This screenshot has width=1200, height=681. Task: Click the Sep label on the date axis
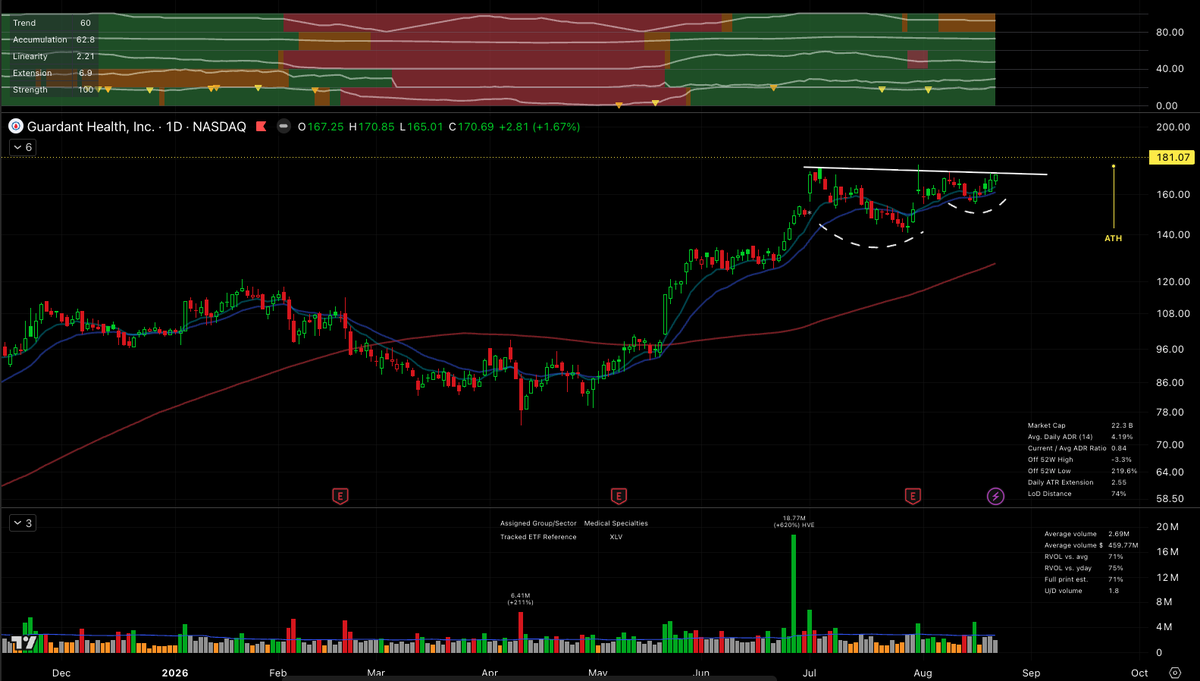tap(1031, 673)
